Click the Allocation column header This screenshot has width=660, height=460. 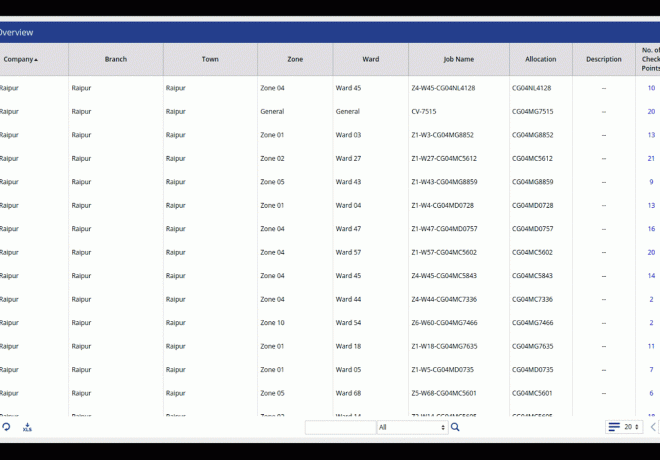(x=541, y=59)
